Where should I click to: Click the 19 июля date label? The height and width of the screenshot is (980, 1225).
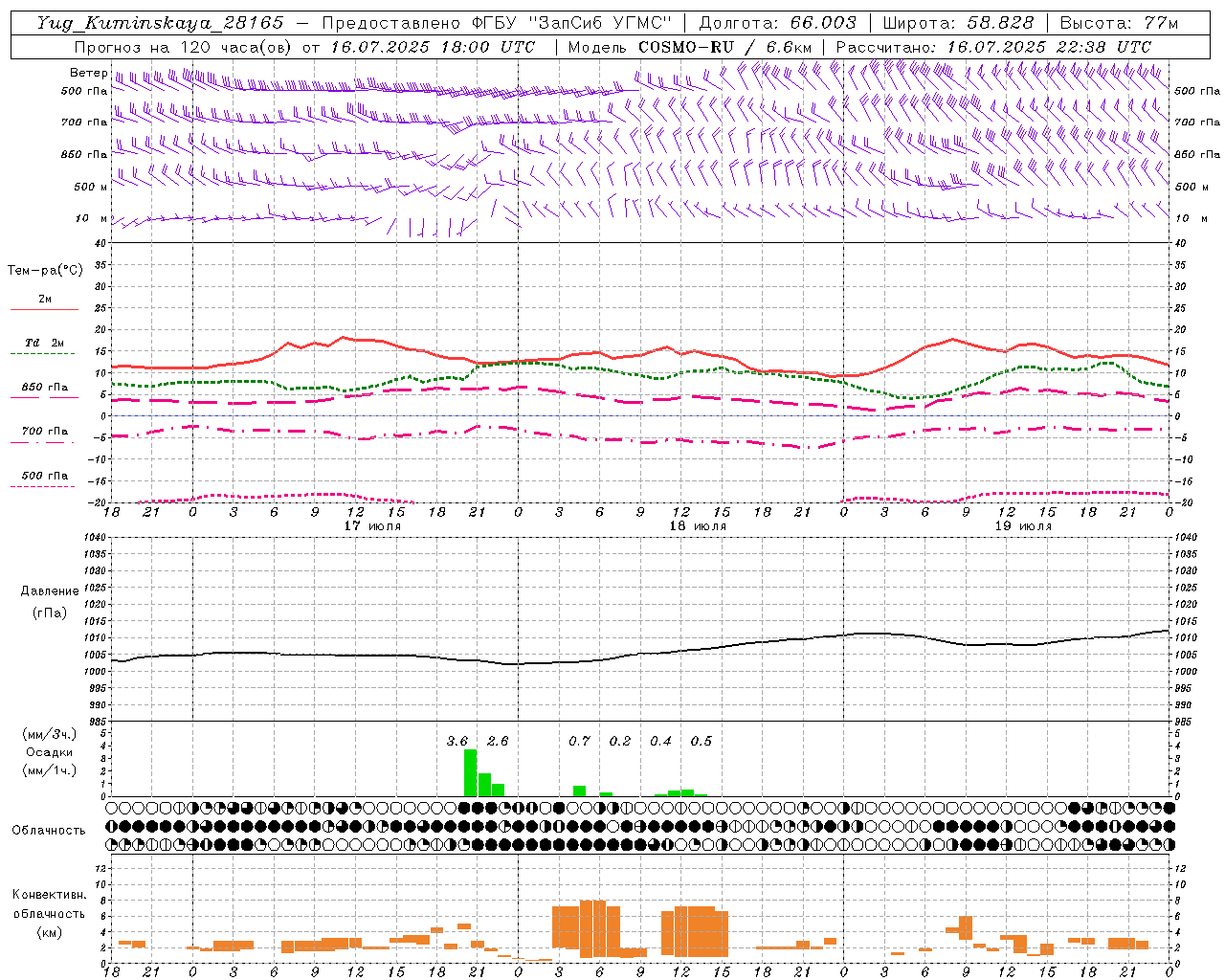click(x=1023, y=525)
